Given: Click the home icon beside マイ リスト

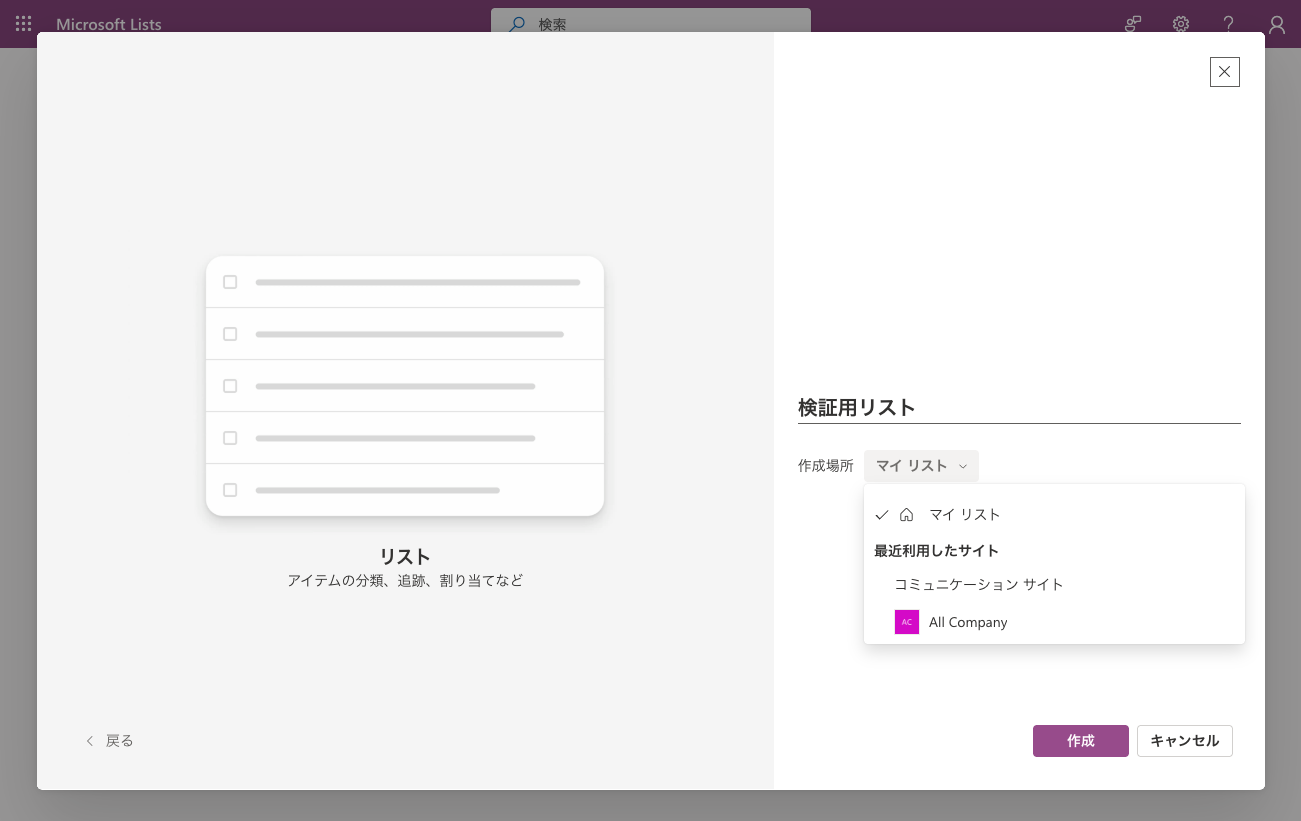Looking at the screenshot, I should (907, 514).
